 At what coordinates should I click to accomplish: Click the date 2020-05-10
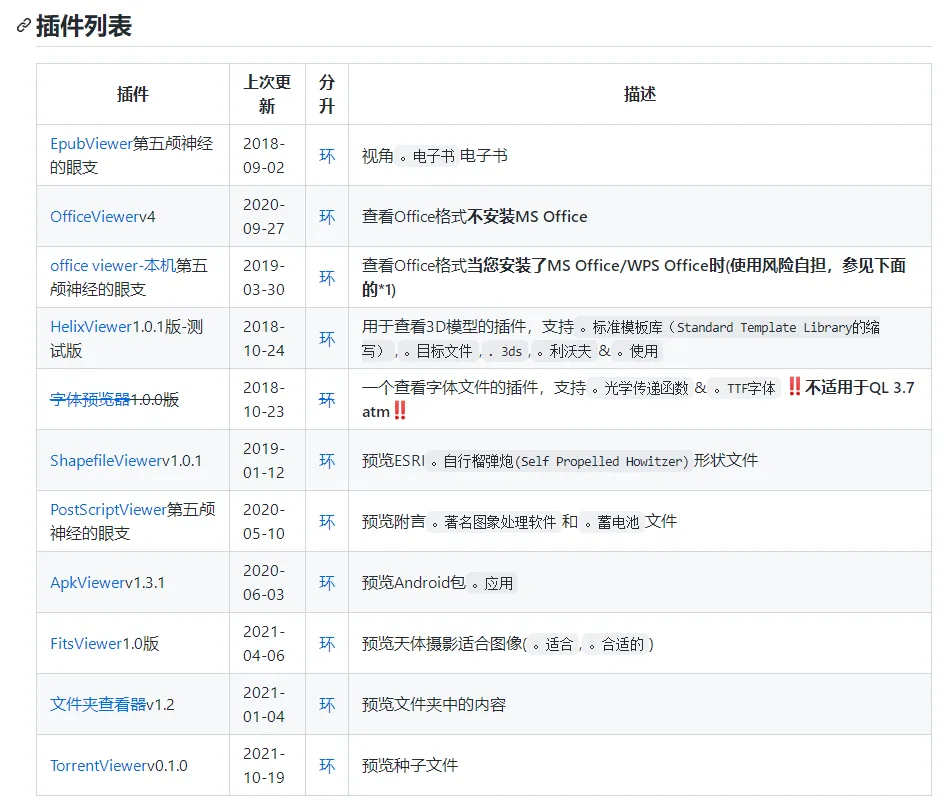264,522
